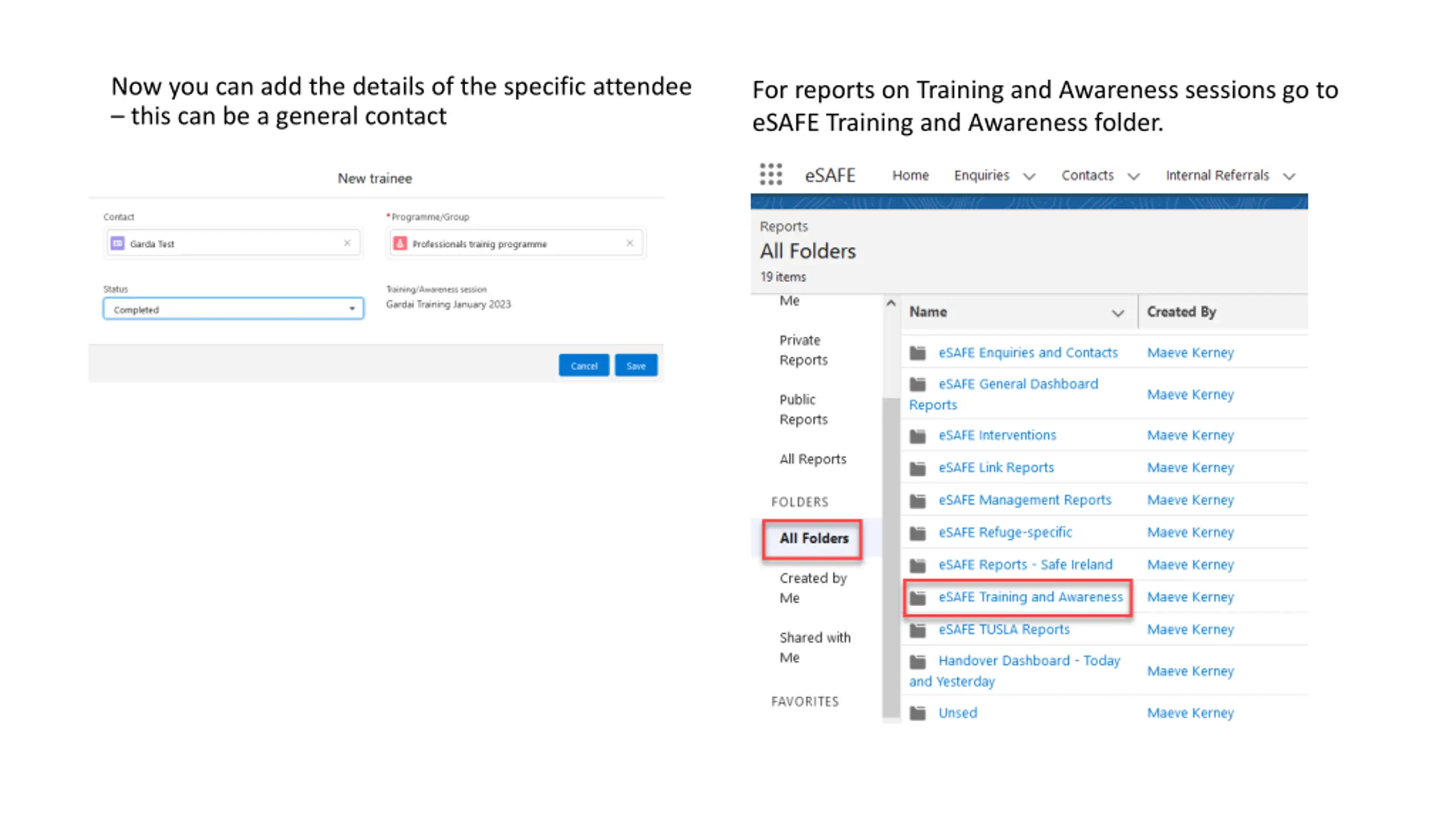This screenshot has width=1456, height=819.
Task: Click the Created By column header
Action: click(x=1181, y=312)
